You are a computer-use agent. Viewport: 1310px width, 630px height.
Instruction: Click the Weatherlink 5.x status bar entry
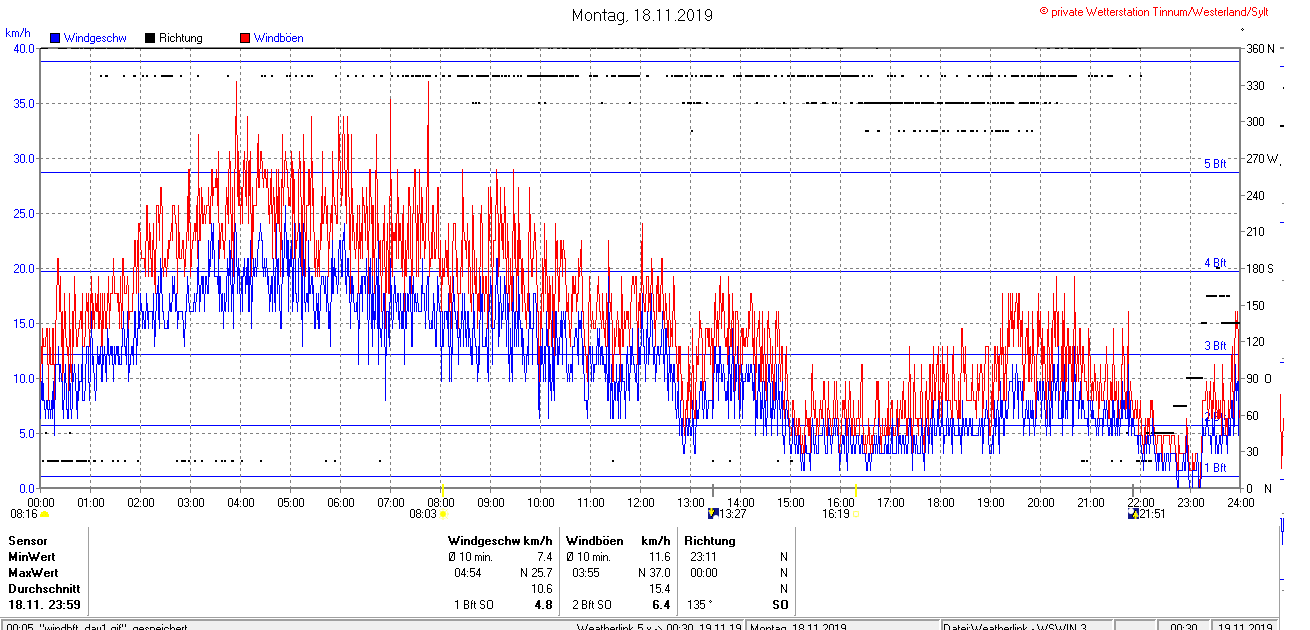pos(659,626)
